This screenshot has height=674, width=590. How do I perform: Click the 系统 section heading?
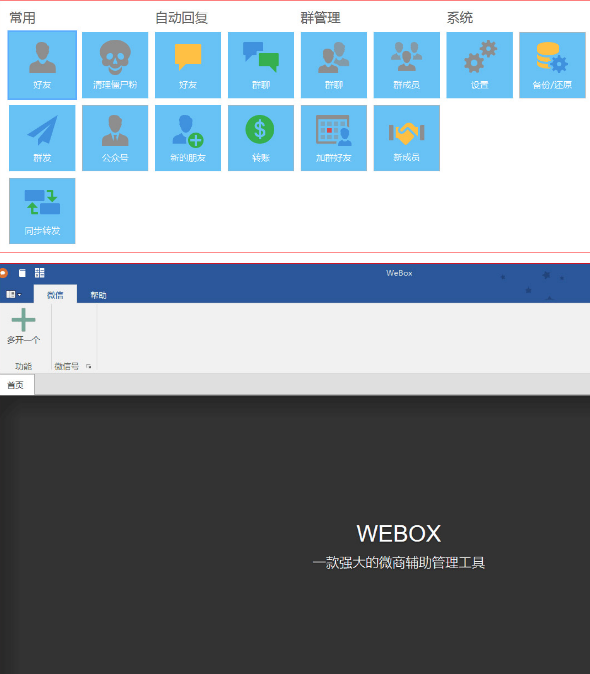click(x=460, y=18)
